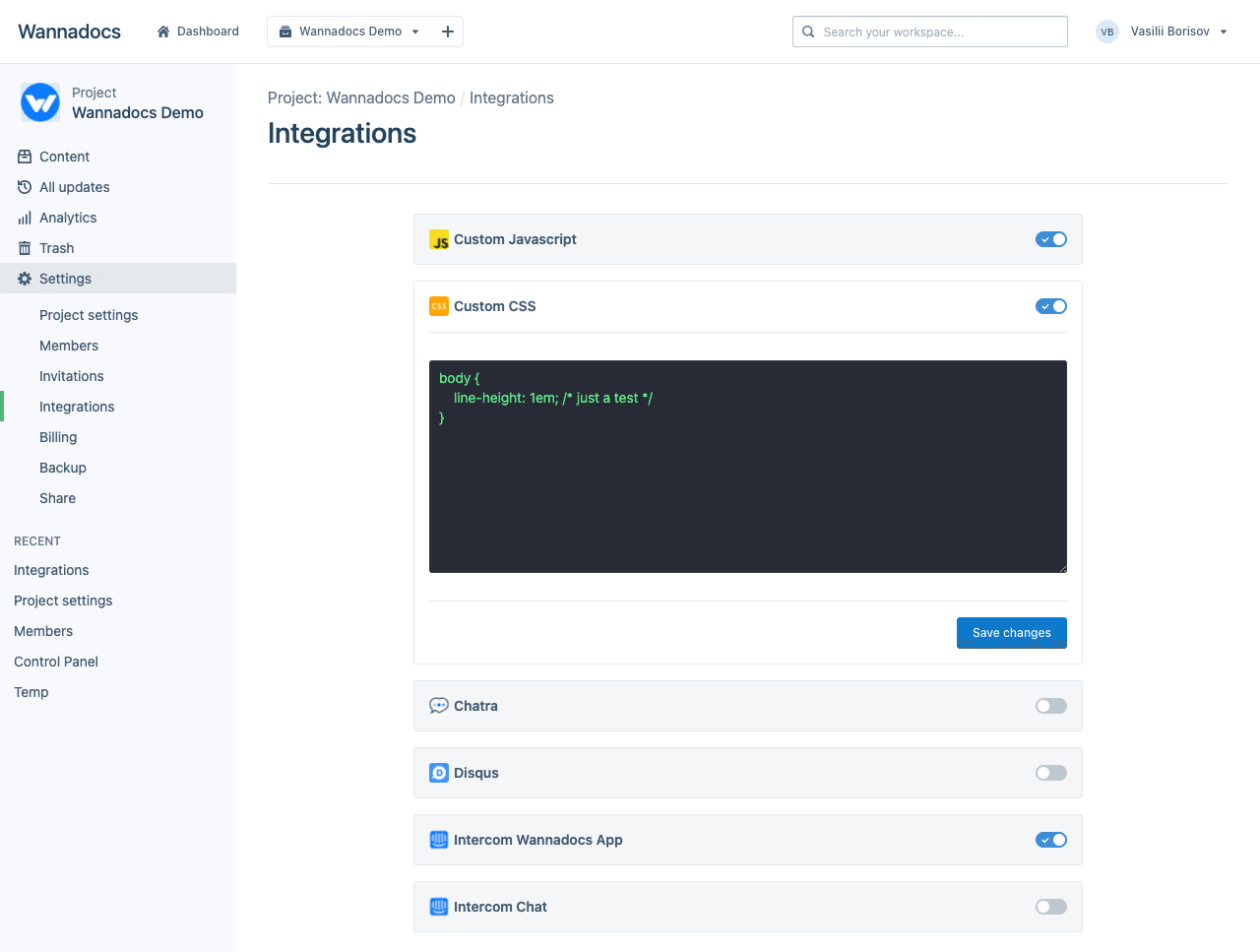Click inside the Custom CSS code editor
The height and width of the screenshot is (952, 1260).
click(748, 467)
